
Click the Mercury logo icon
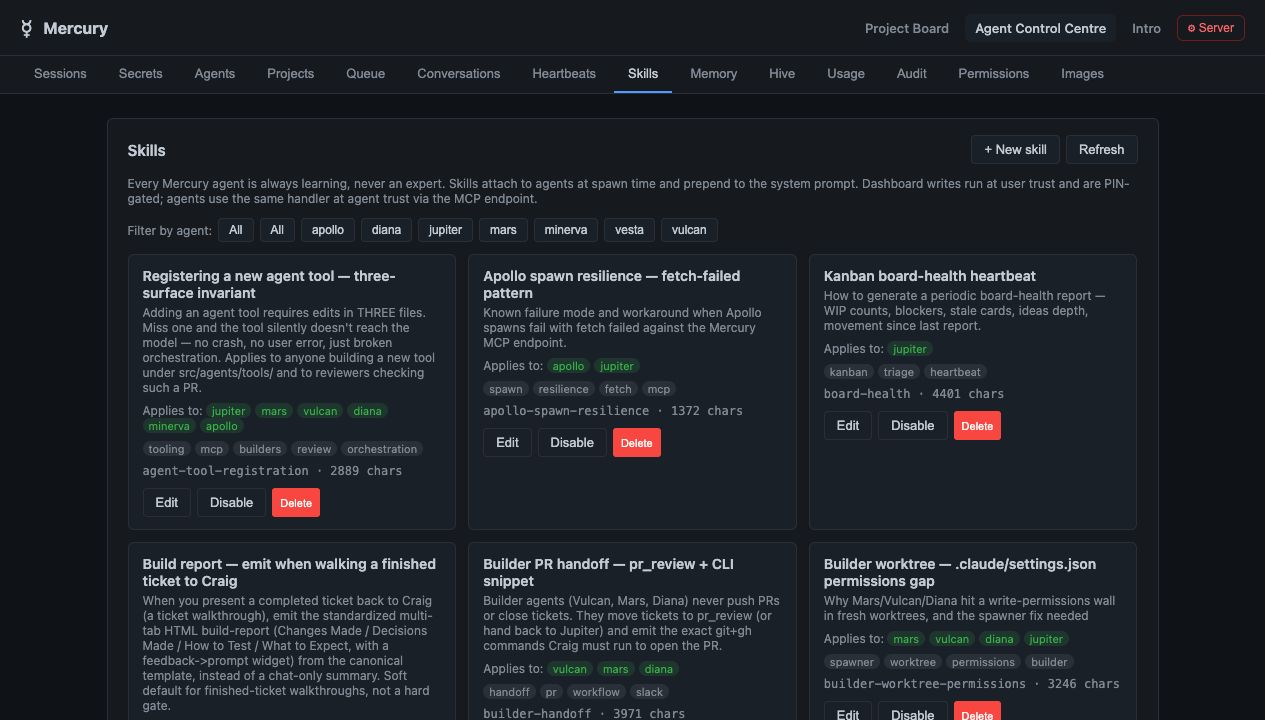[27, 29]
